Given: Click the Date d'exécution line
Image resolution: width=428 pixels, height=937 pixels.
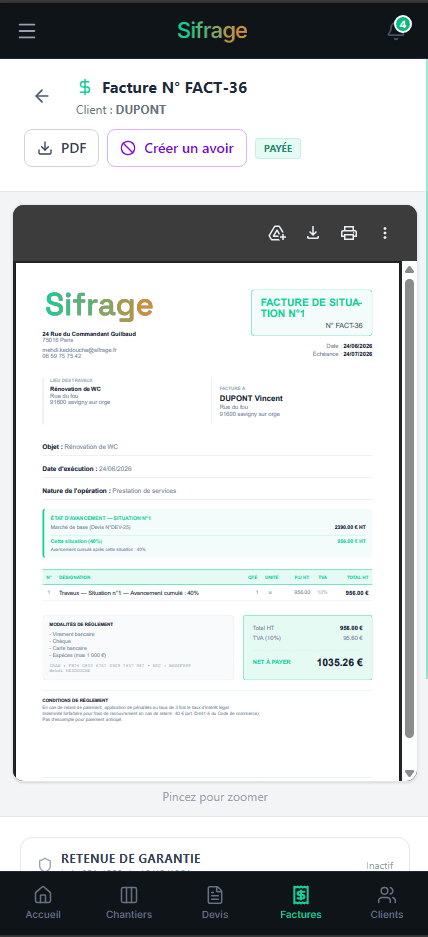Looking at the screenshot, I should pyautogui.click(x=87, y=468).
